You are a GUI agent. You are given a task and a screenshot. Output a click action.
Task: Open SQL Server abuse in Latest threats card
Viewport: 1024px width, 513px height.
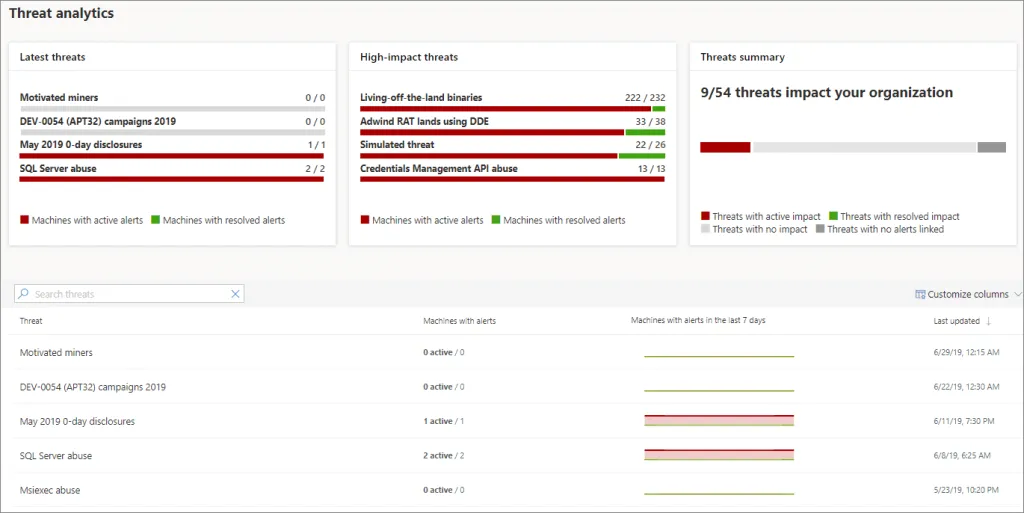point(58,168)
